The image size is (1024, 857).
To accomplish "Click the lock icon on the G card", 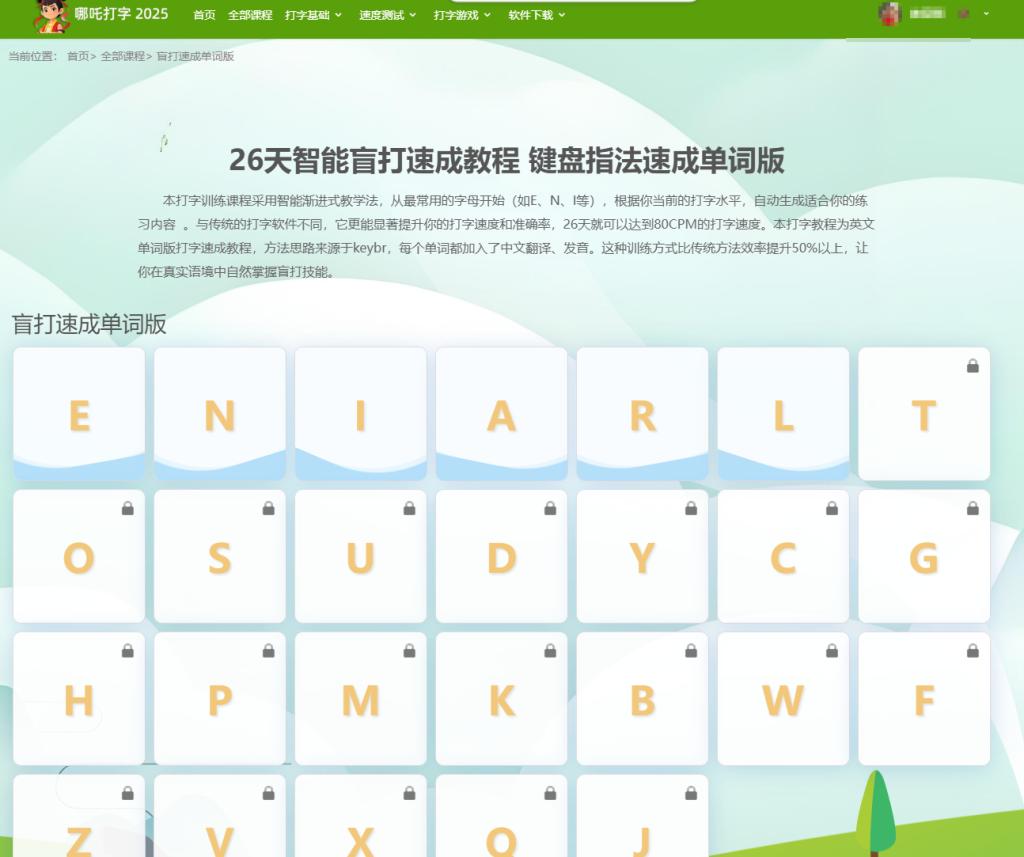I will [x=973, y=508].
